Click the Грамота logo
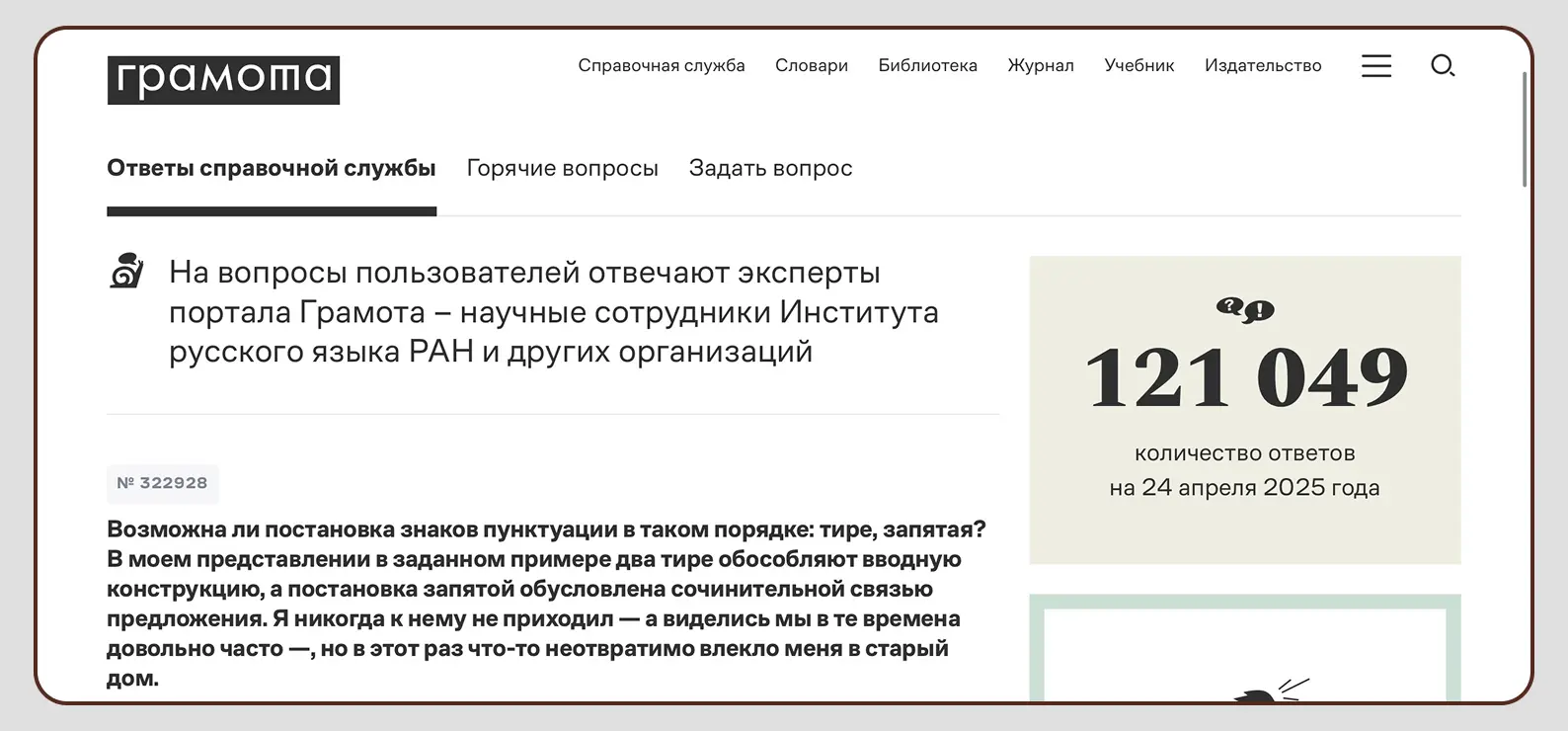The image size is (1568, 731). (223, 80)
